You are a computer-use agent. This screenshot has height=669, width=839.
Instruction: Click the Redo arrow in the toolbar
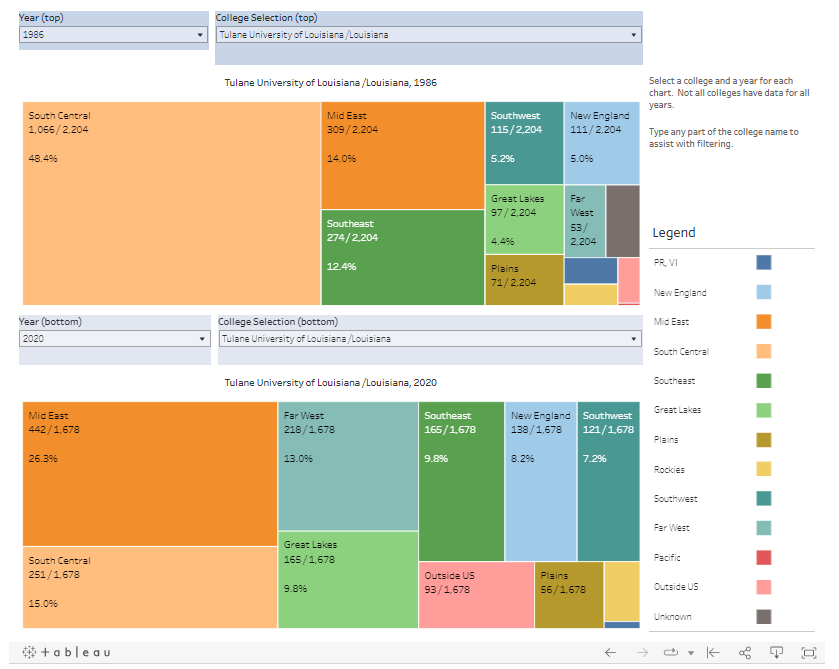tap(643, 652)
